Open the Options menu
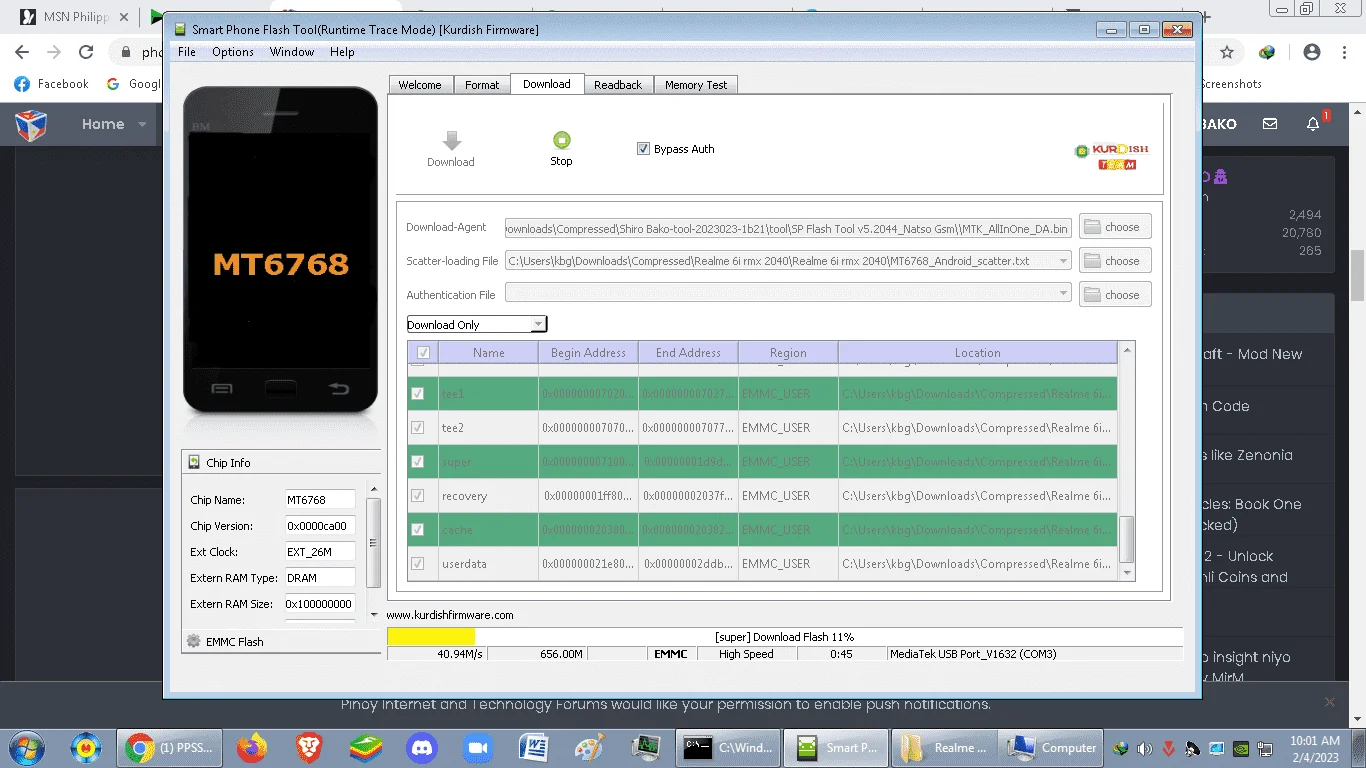The width and height of the screenshot is (1366, 768). (x=233, y=52)
